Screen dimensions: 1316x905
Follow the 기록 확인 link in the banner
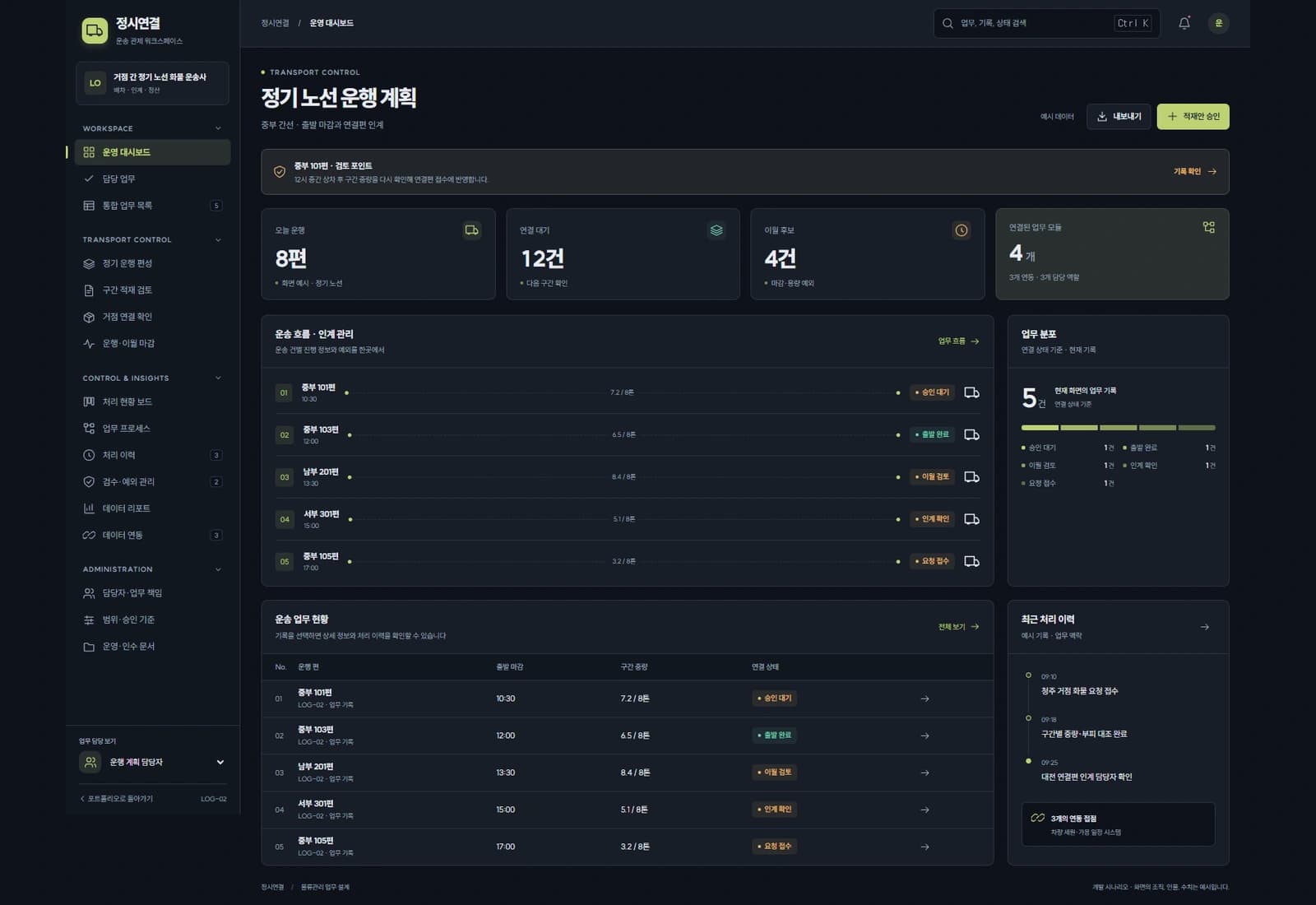(1194, 172)
